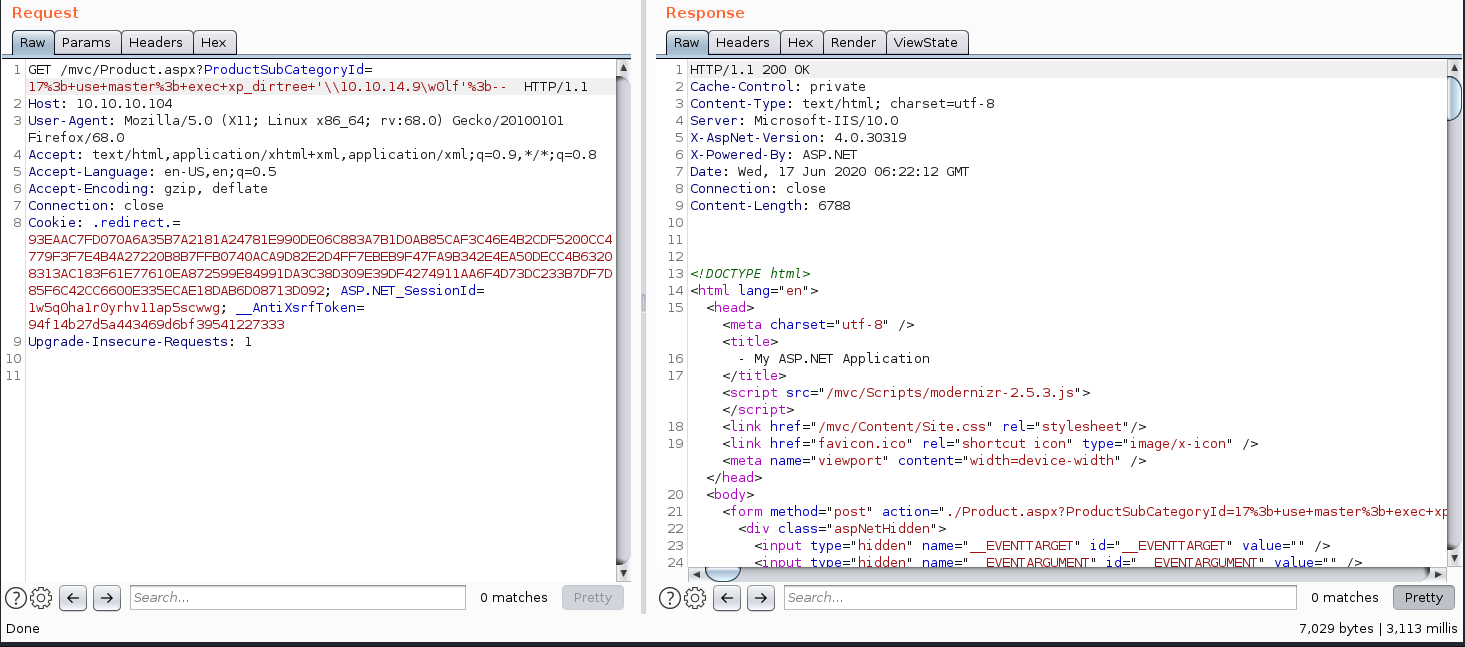
Task: Click the Response vertical scrollbar up arrow
Action: tap(1455, 68)
